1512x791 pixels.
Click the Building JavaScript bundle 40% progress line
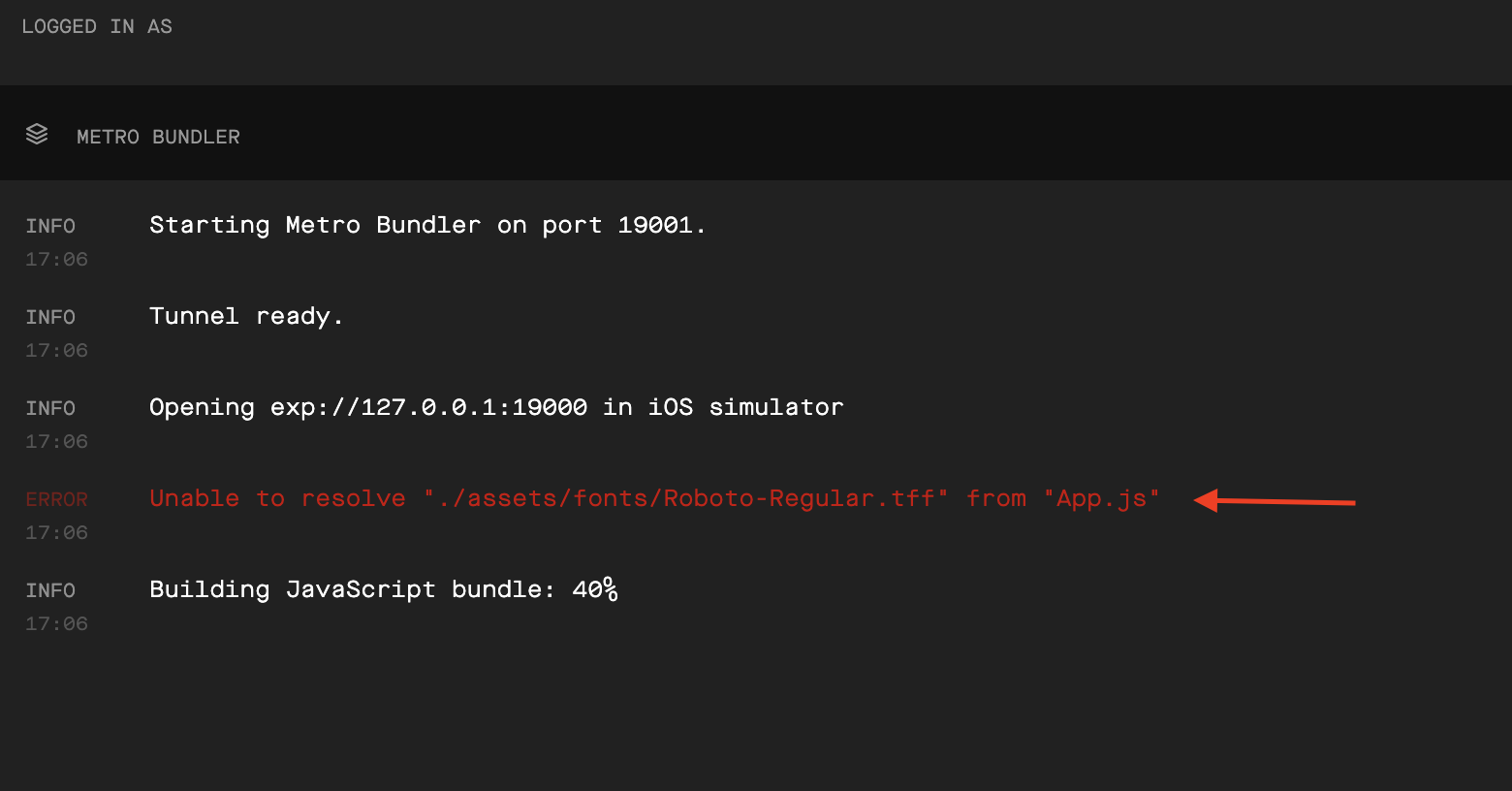383,588
